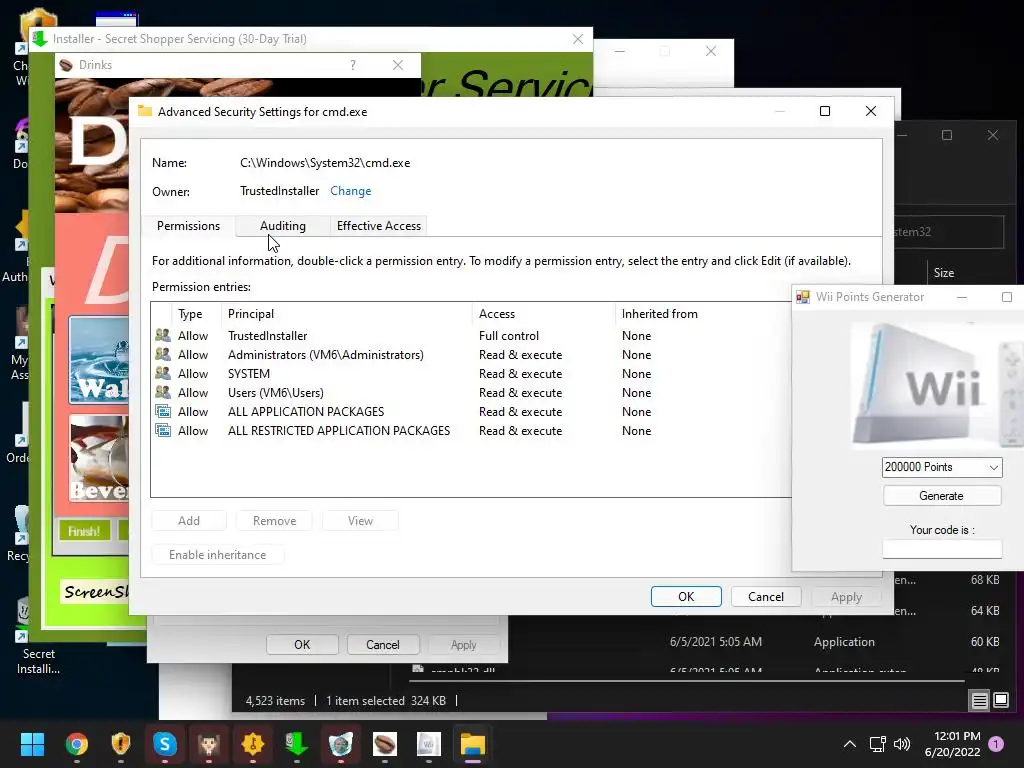Select the Users (VM6\Users) entry
The height and width of the screenshot is (768, 1024).
tap(470, 392)
